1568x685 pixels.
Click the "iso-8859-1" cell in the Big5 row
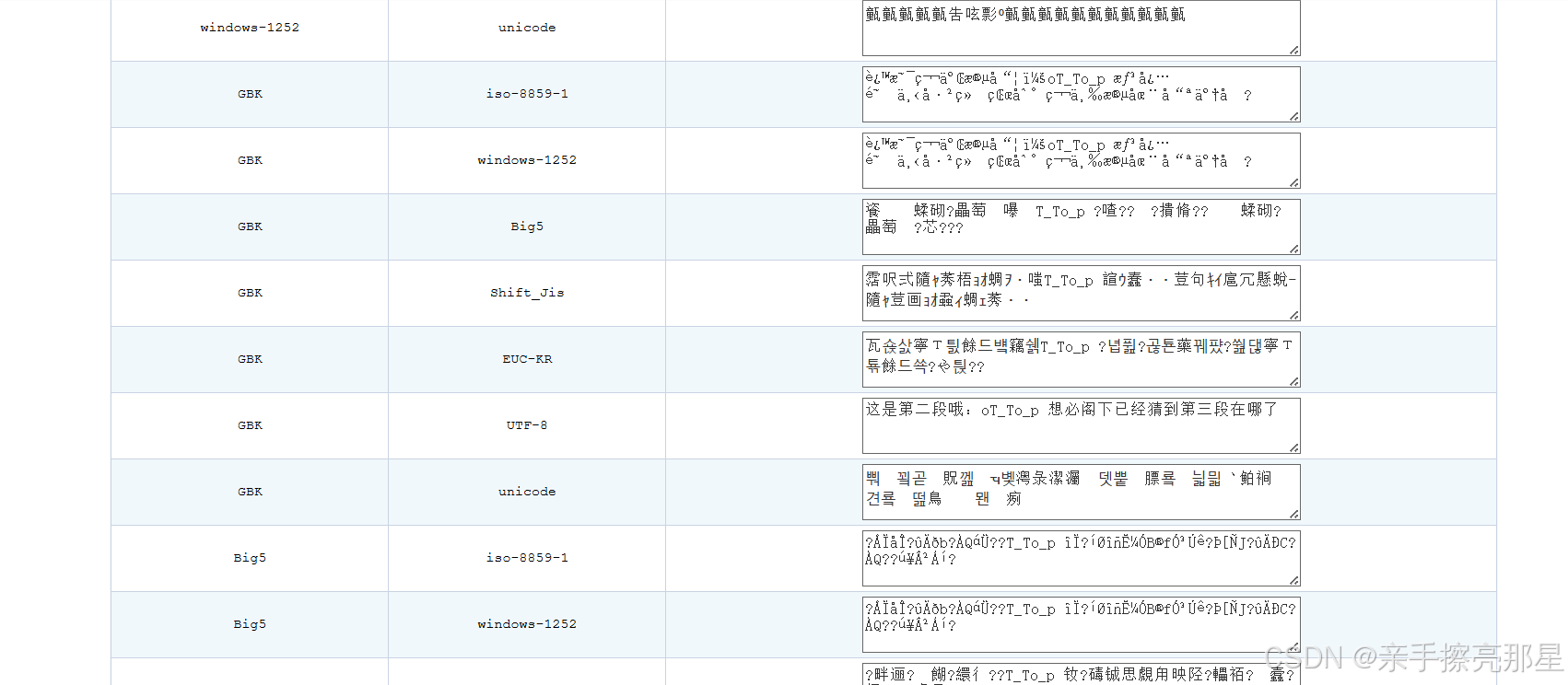click(x=527, y=558)
